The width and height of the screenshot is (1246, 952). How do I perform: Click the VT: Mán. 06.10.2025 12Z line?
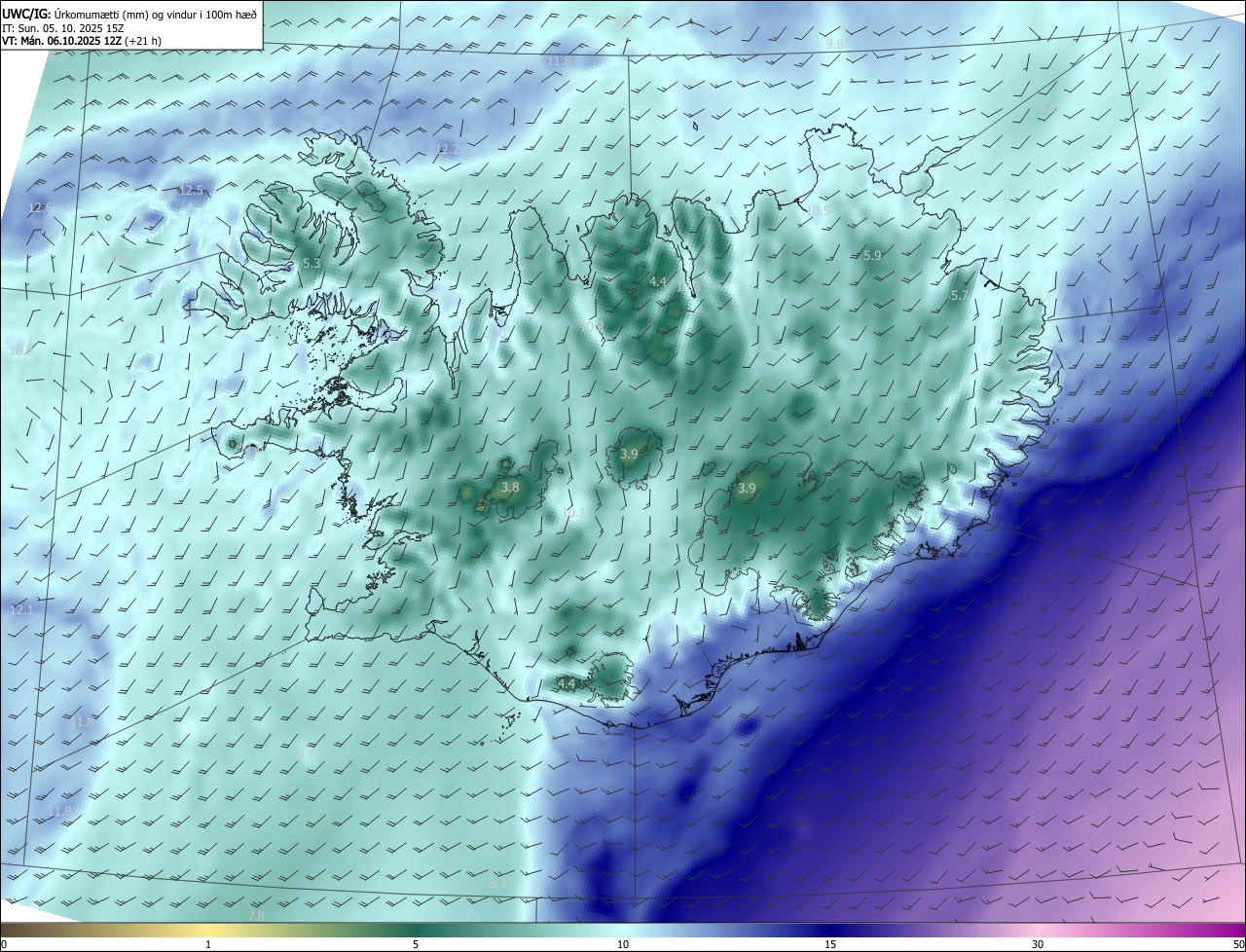coord(82,41)
